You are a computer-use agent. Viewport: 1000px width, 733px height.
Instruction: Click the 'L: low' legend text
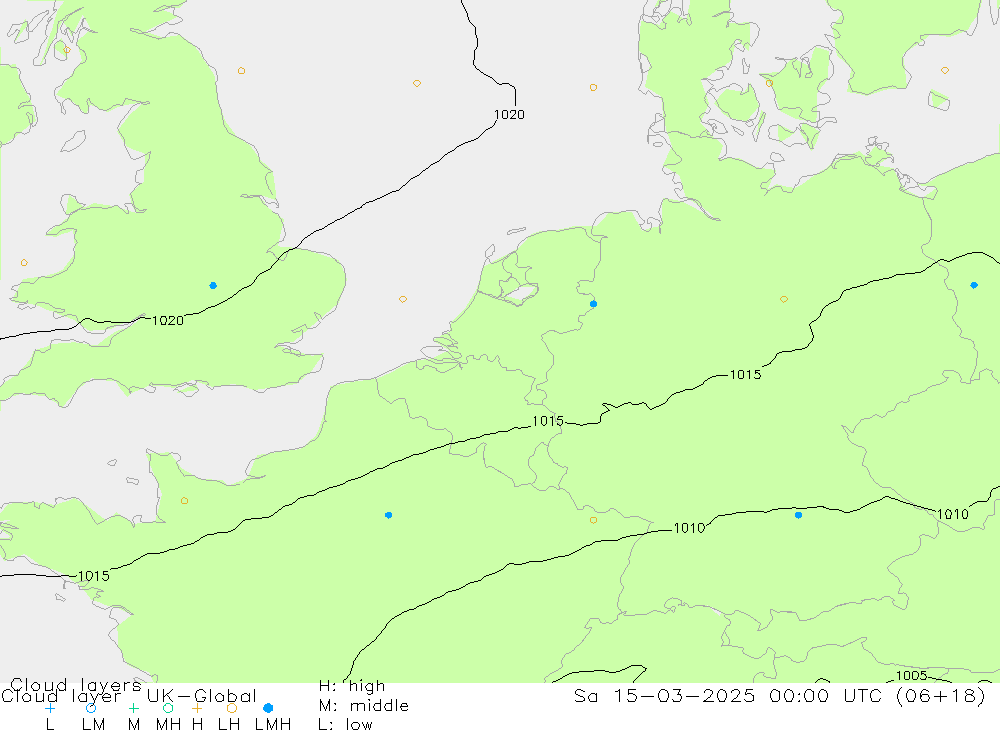346,725
